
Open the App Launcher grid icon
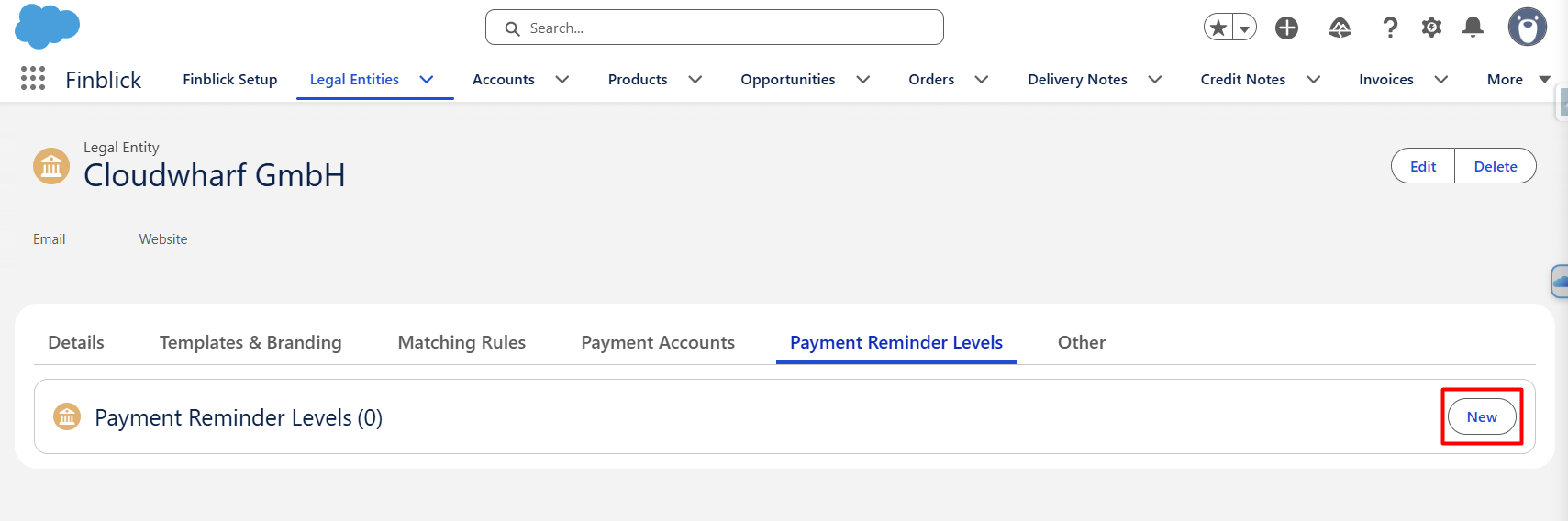[33, 79]
